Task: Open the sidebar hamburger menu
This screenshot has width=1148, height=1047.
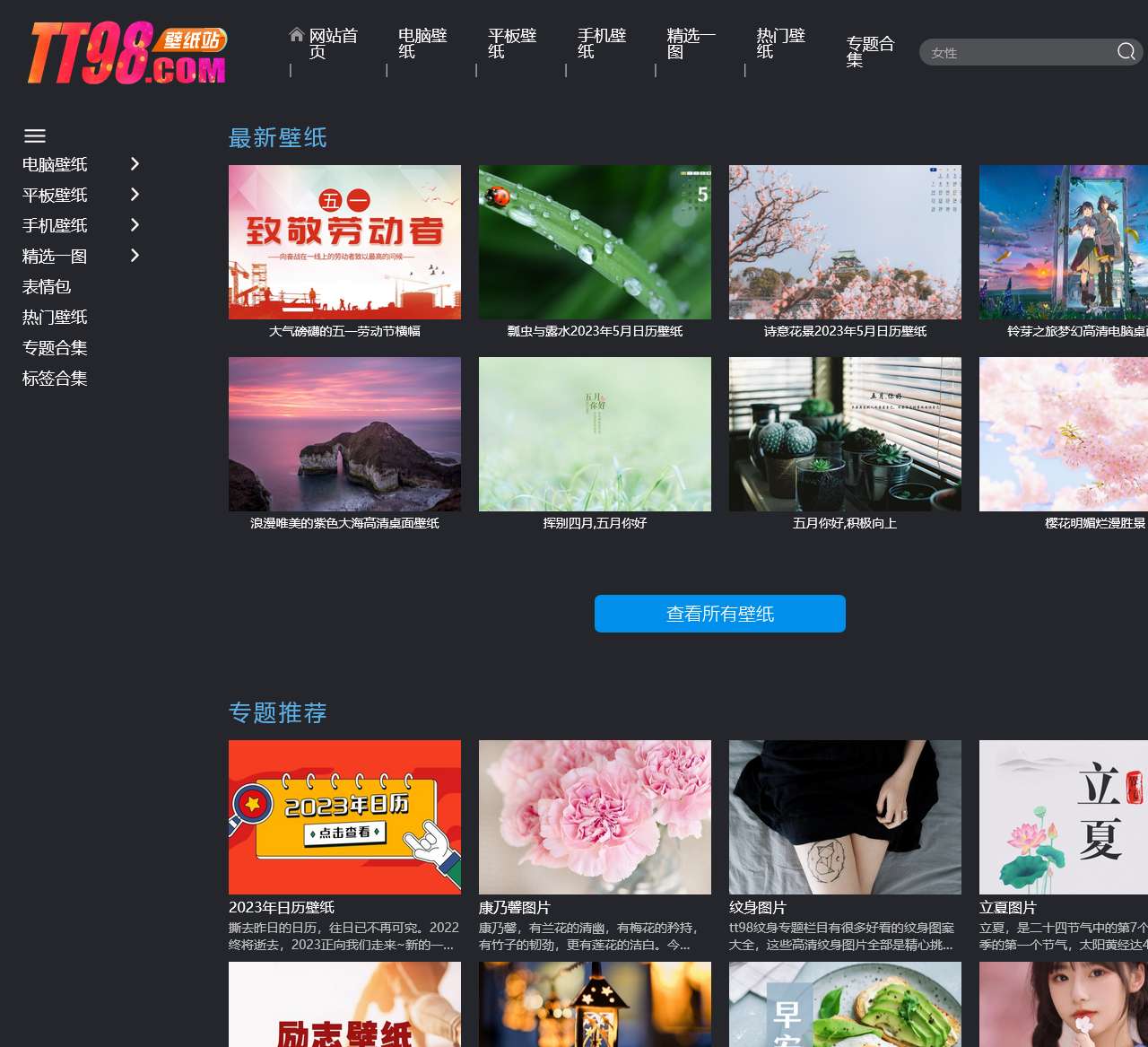Action: click(35, 136)
